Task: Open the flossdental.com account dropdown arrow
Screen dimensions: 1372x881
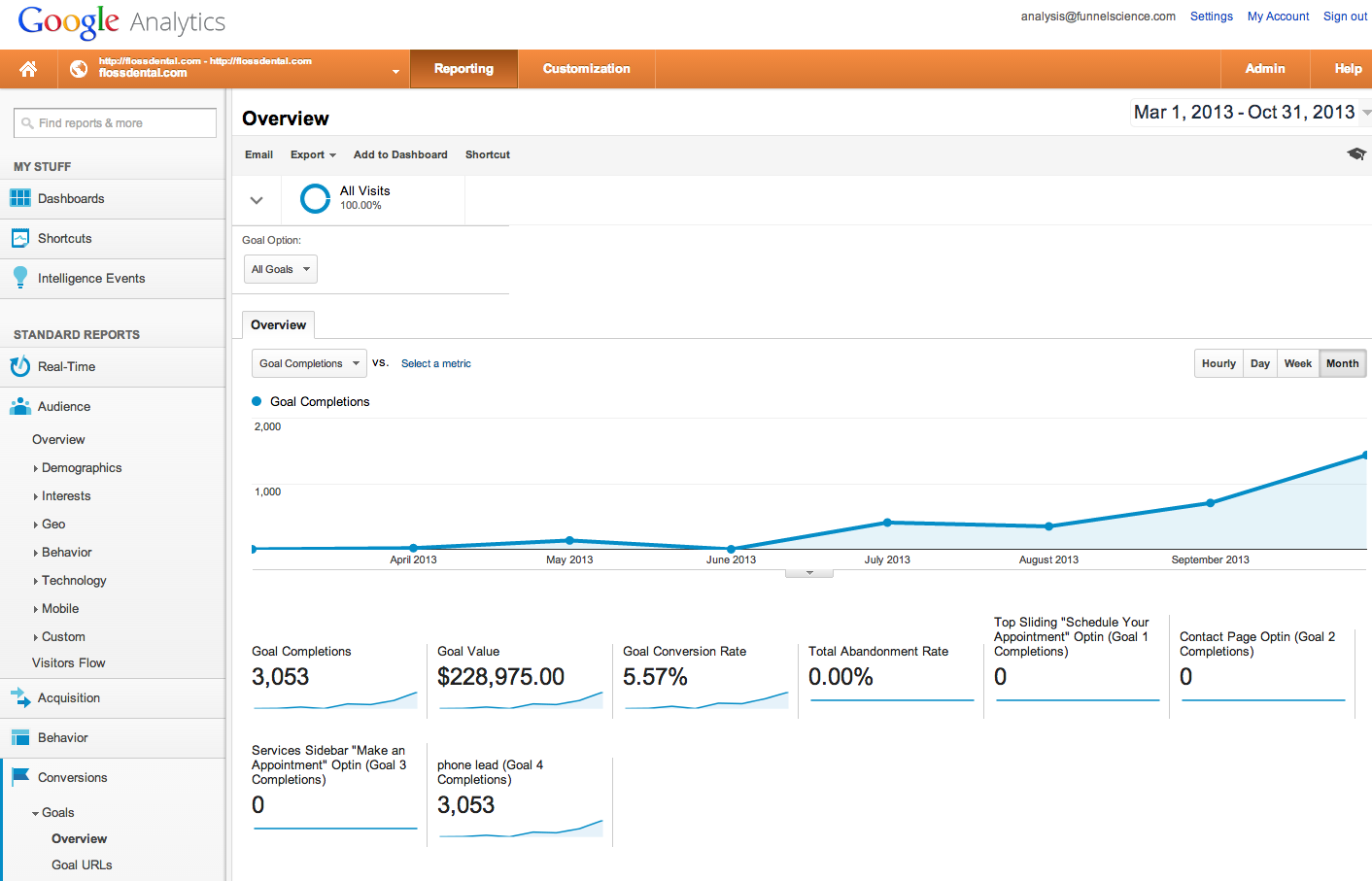Action: pos(395,71)
